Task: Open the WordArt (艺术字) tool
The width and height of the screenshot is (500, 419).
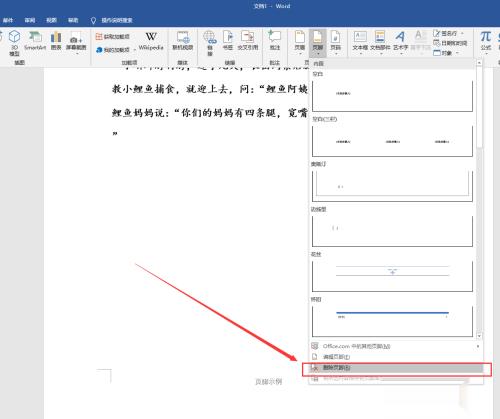Action: click(400, 41)
